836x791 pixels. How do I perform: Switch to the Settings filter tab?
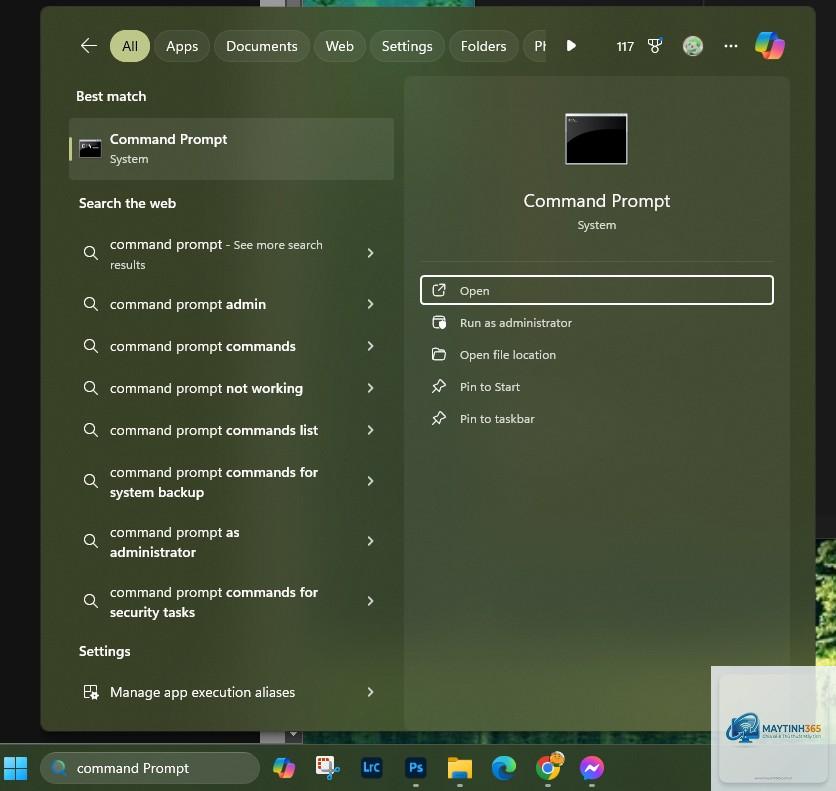click(407, 46)
